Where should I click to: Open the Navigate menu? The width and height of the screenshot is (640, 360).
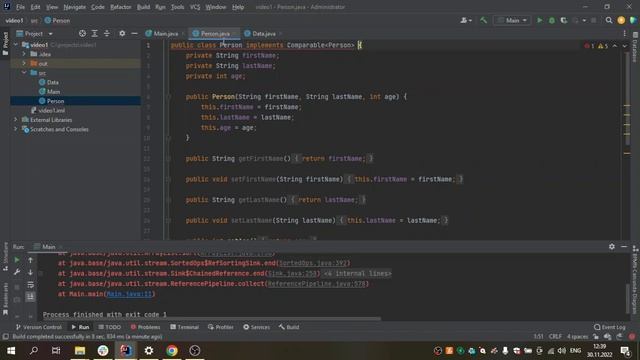(x=75, y=7)
